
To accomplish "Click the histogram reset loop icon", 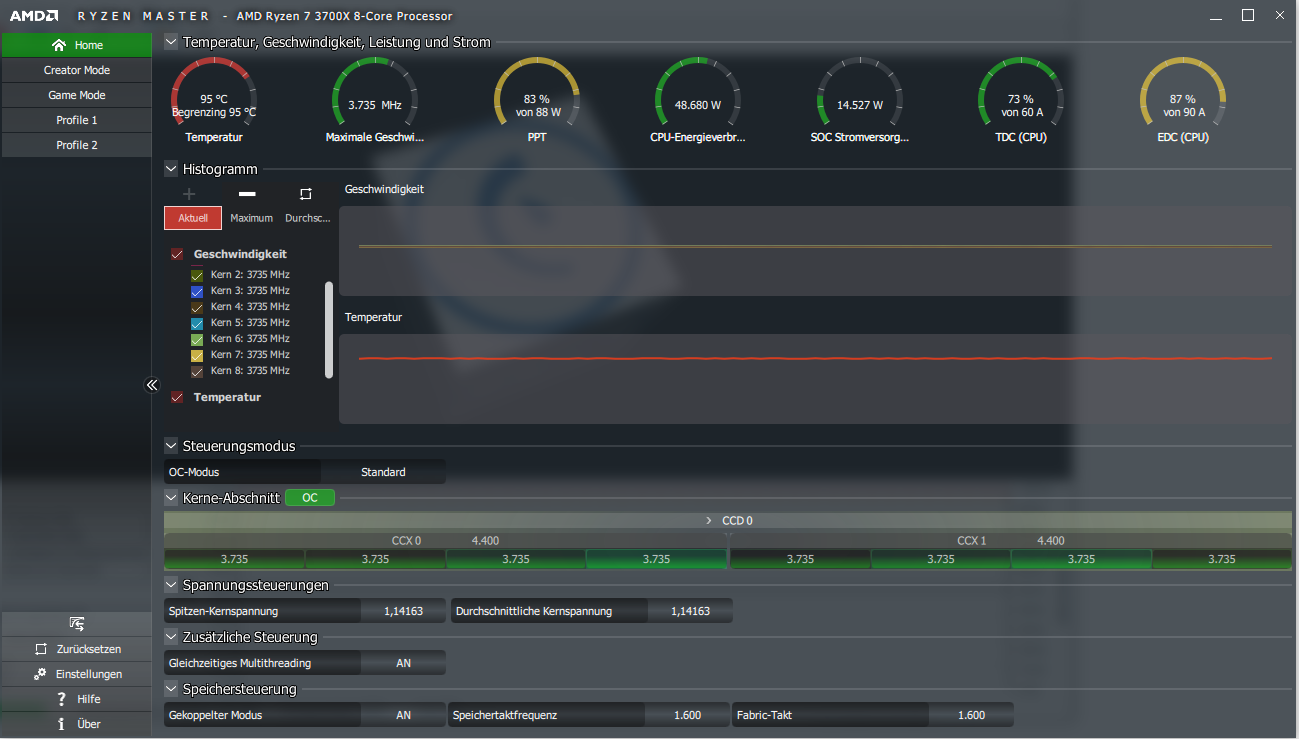I will (306, 194).
